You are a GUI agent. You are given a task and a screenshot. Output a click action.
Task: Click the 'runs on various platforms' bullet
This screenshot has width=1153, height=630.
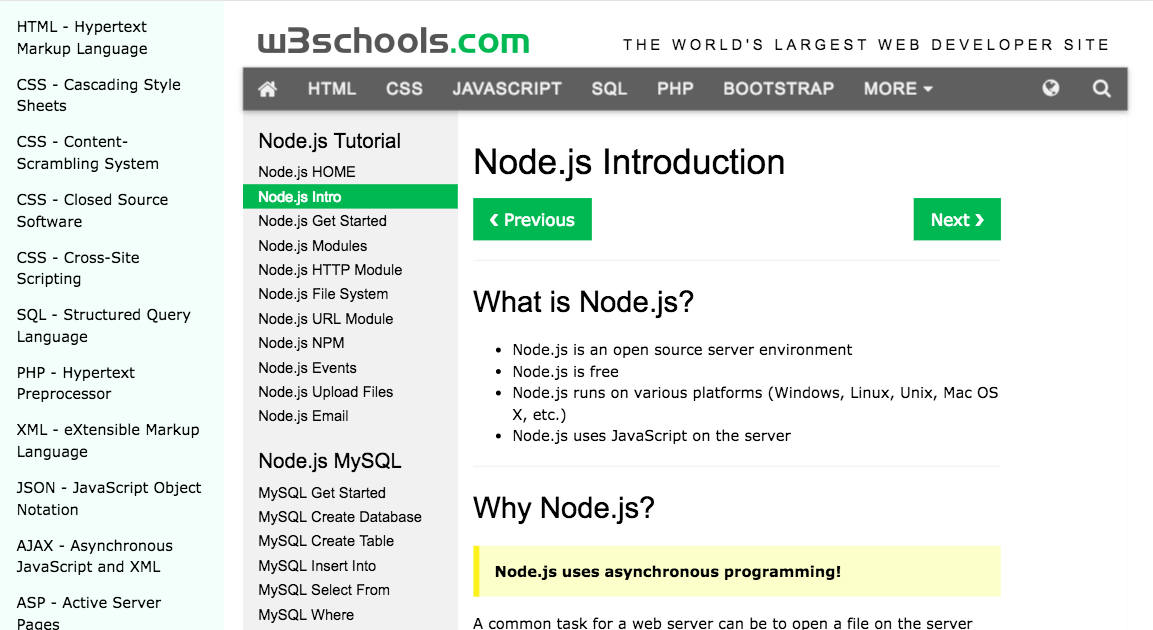point(755,404)
